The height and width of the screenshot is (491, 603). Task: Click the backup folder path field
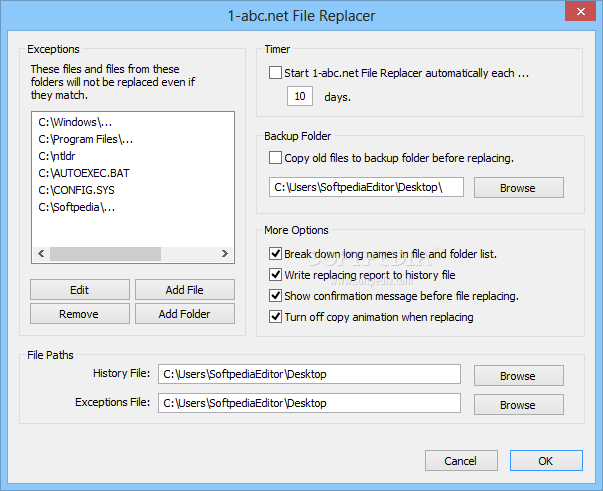pyautogui.click(x=366, y=187)
